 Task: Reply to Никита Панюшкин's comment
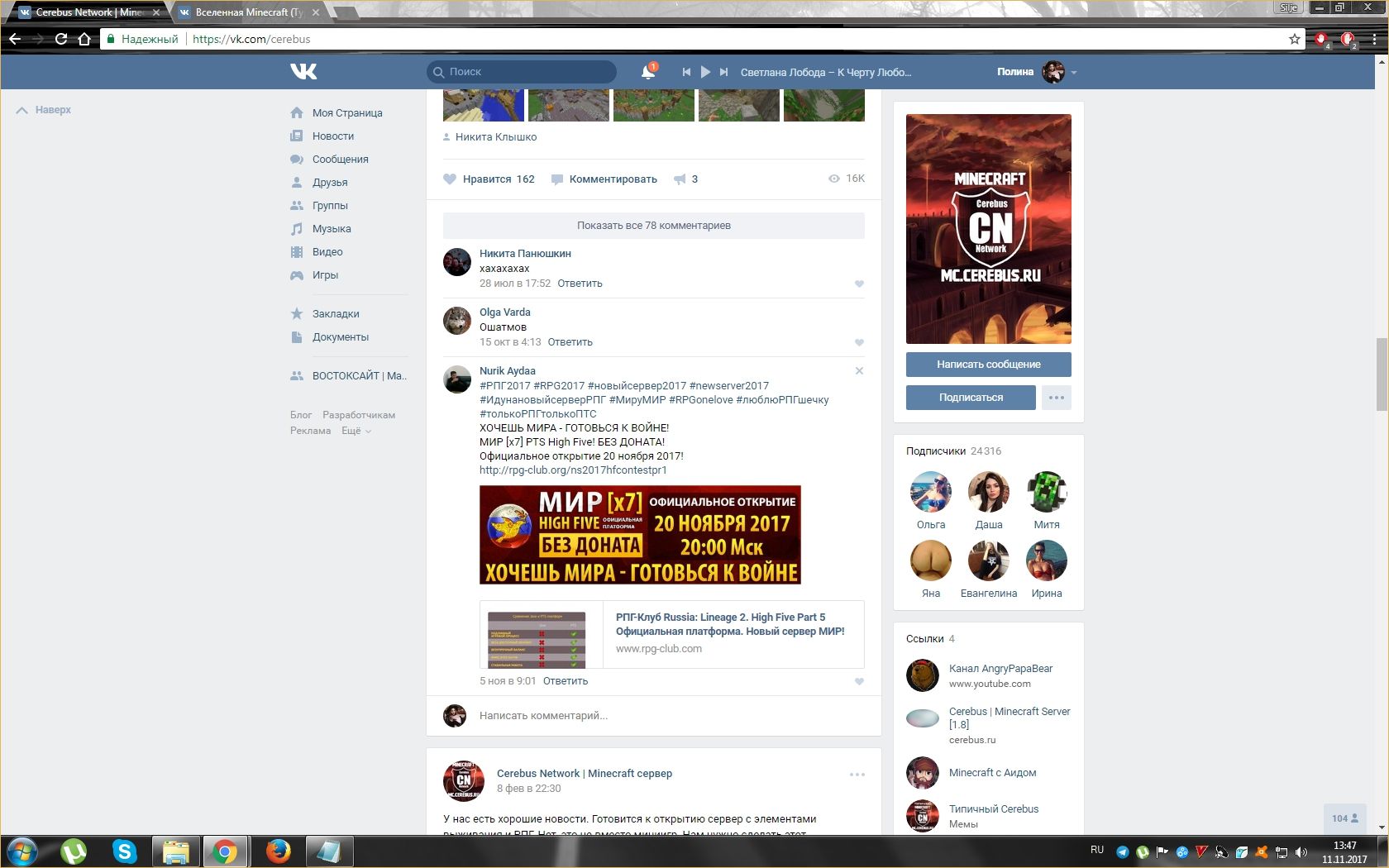(580, 283)
